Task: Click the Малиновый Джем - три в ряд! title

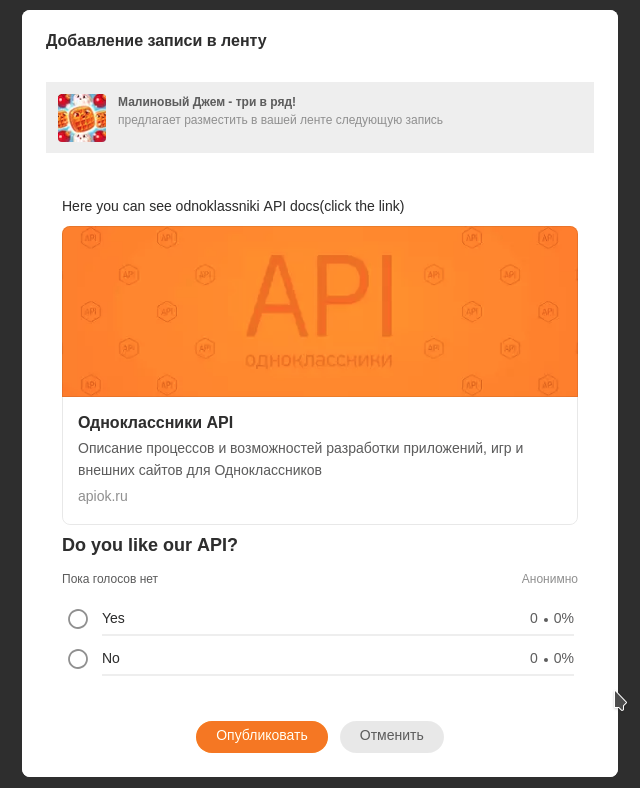Action: point(206,102)
